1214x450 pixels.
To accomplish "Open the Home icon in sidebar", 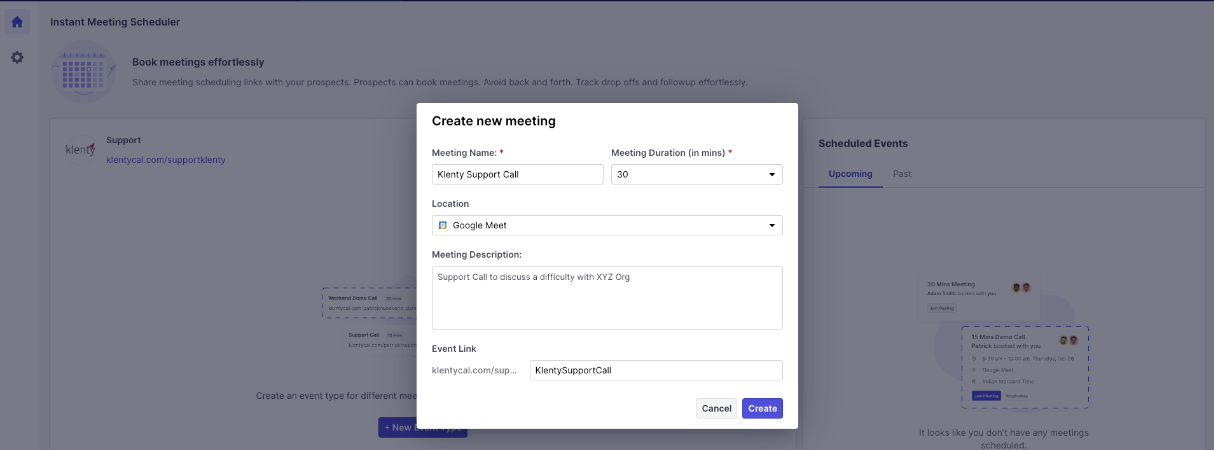I will tap(17, 22).
